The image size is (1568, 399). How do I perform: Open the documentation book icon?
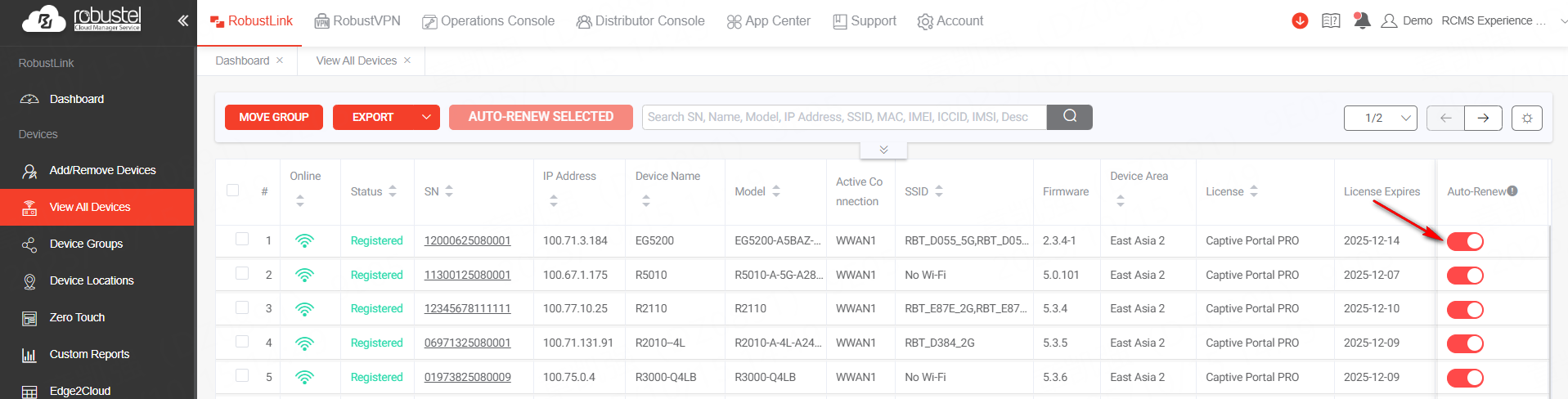point(1331,21)
